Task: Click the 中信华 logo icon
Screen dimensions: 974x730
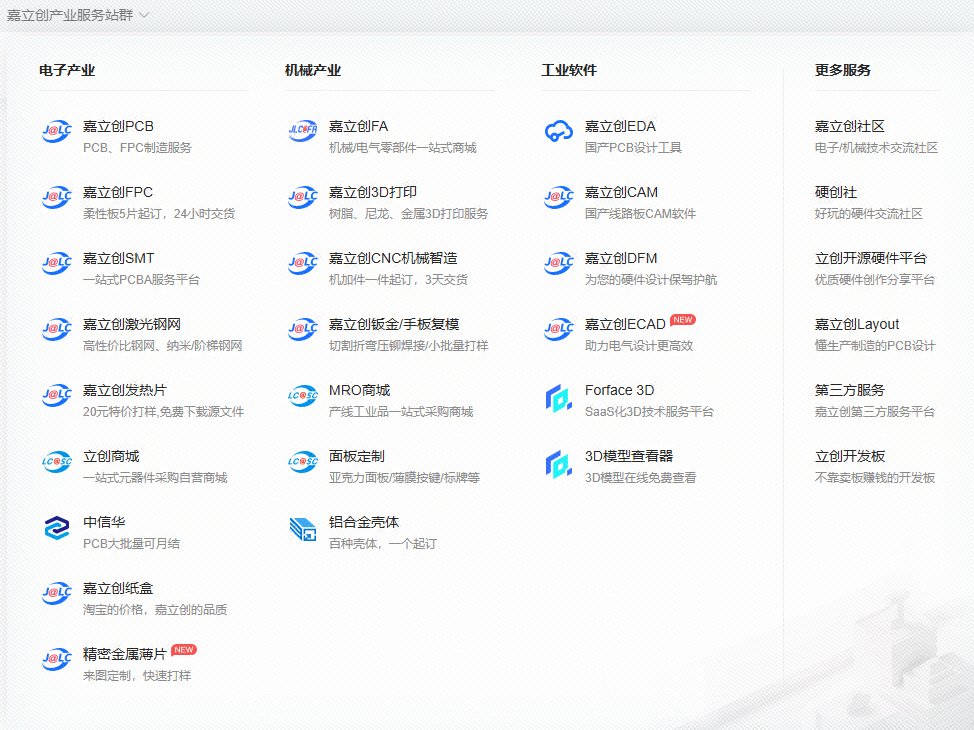Action: (57, 528)
